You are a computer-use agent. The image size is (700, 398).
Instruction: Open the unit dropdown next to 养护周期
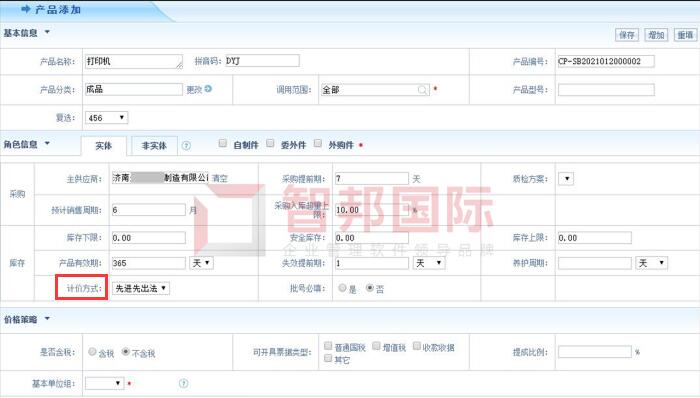(x=651, y=263)
